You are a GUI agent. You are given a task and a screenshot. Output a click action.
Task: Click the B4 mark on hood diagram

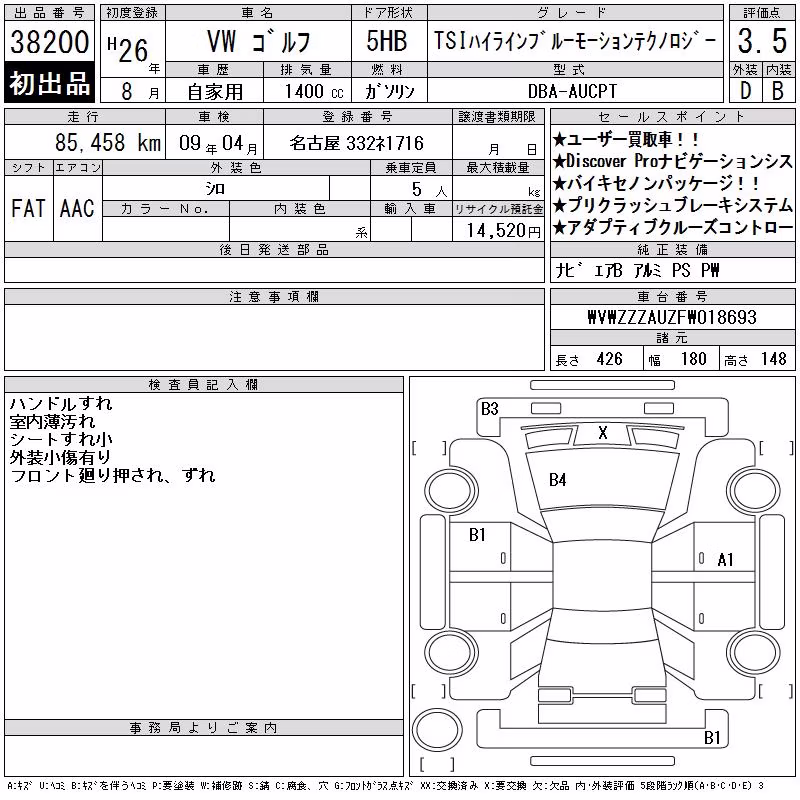[x=557, y=480]
